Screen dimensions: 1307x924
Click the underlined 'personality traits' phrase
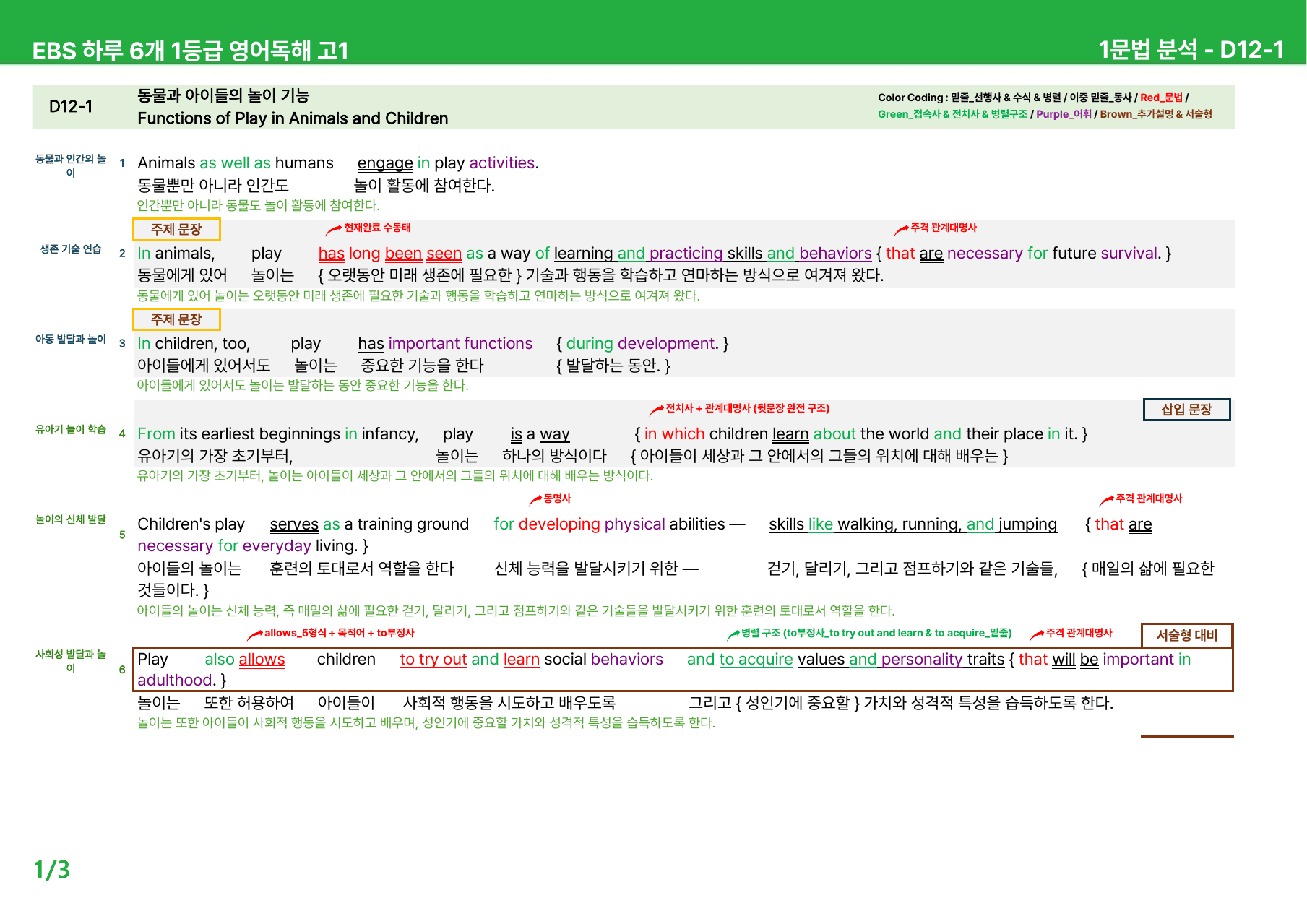coord(943,660)
